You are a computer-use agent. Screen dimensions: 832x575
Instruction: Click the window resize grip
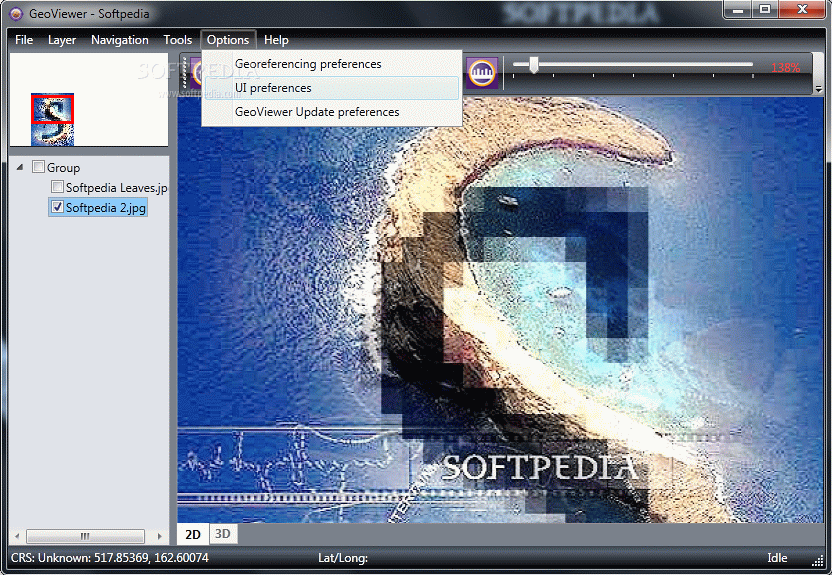818,561
